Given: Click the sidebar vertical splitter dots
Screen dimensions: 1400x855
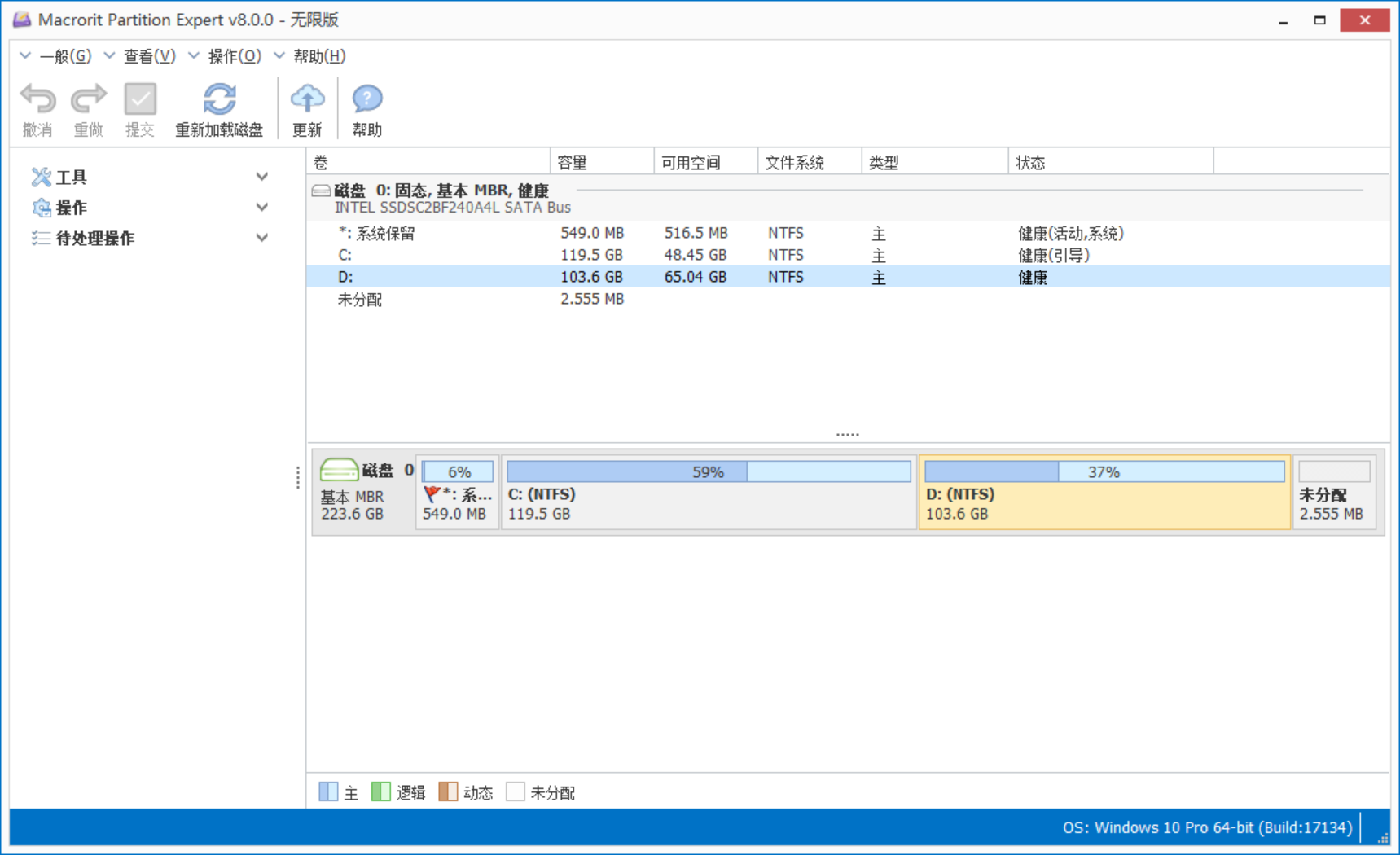Looking at the screenshot, I should (298, 477).
